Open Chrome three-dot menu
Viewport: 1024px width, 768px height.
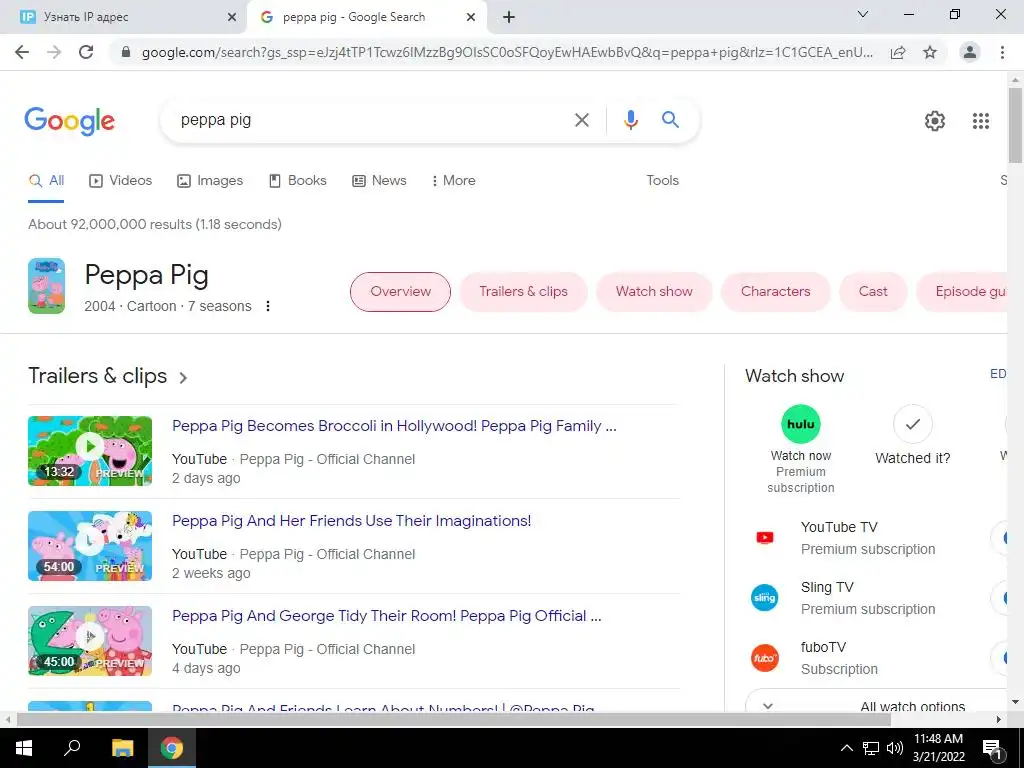[x=1002, y=52]
